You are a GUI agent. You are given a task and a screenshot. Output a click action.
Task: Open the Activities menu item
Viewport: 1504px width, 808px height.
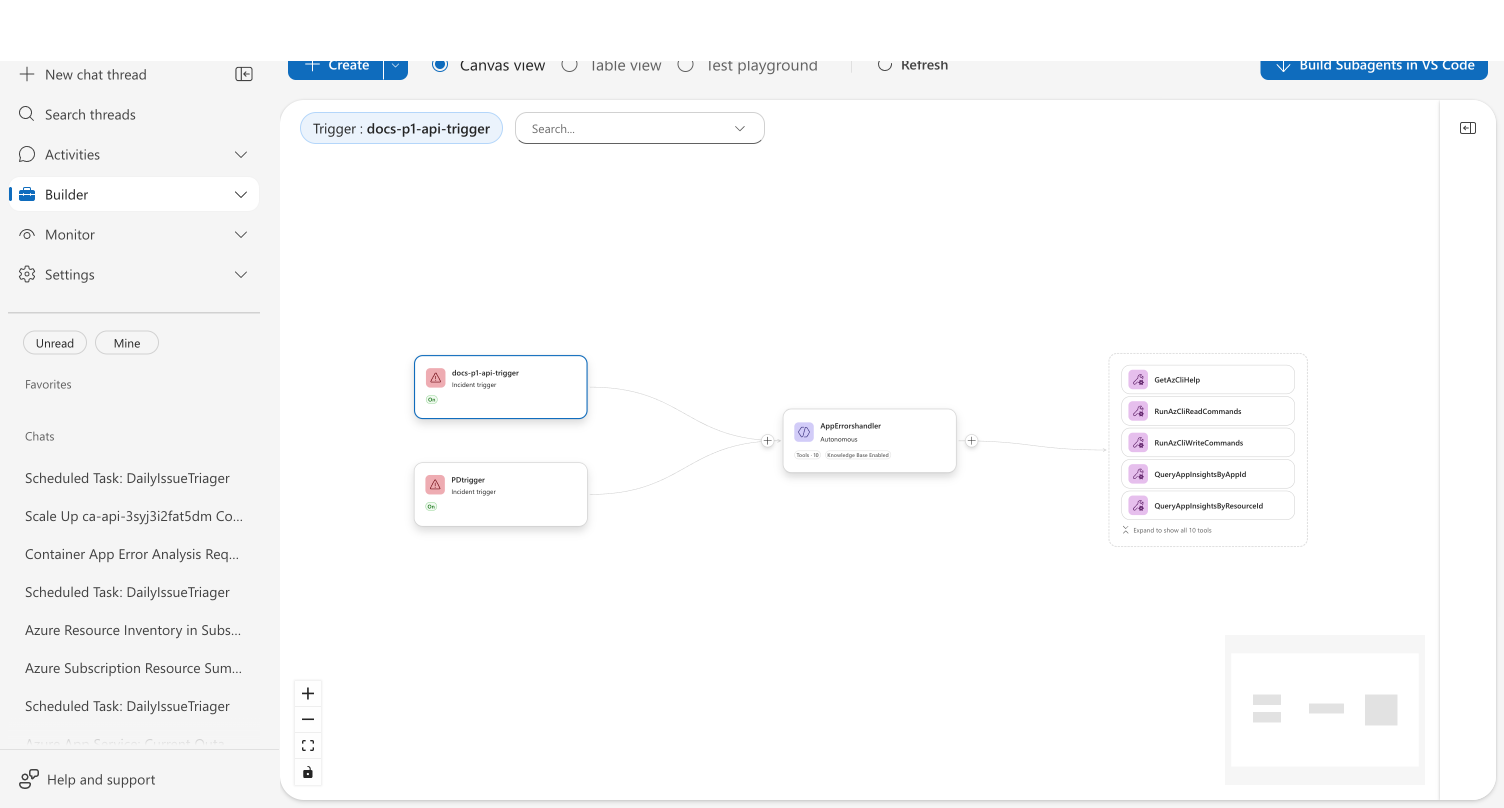[134, 154]
